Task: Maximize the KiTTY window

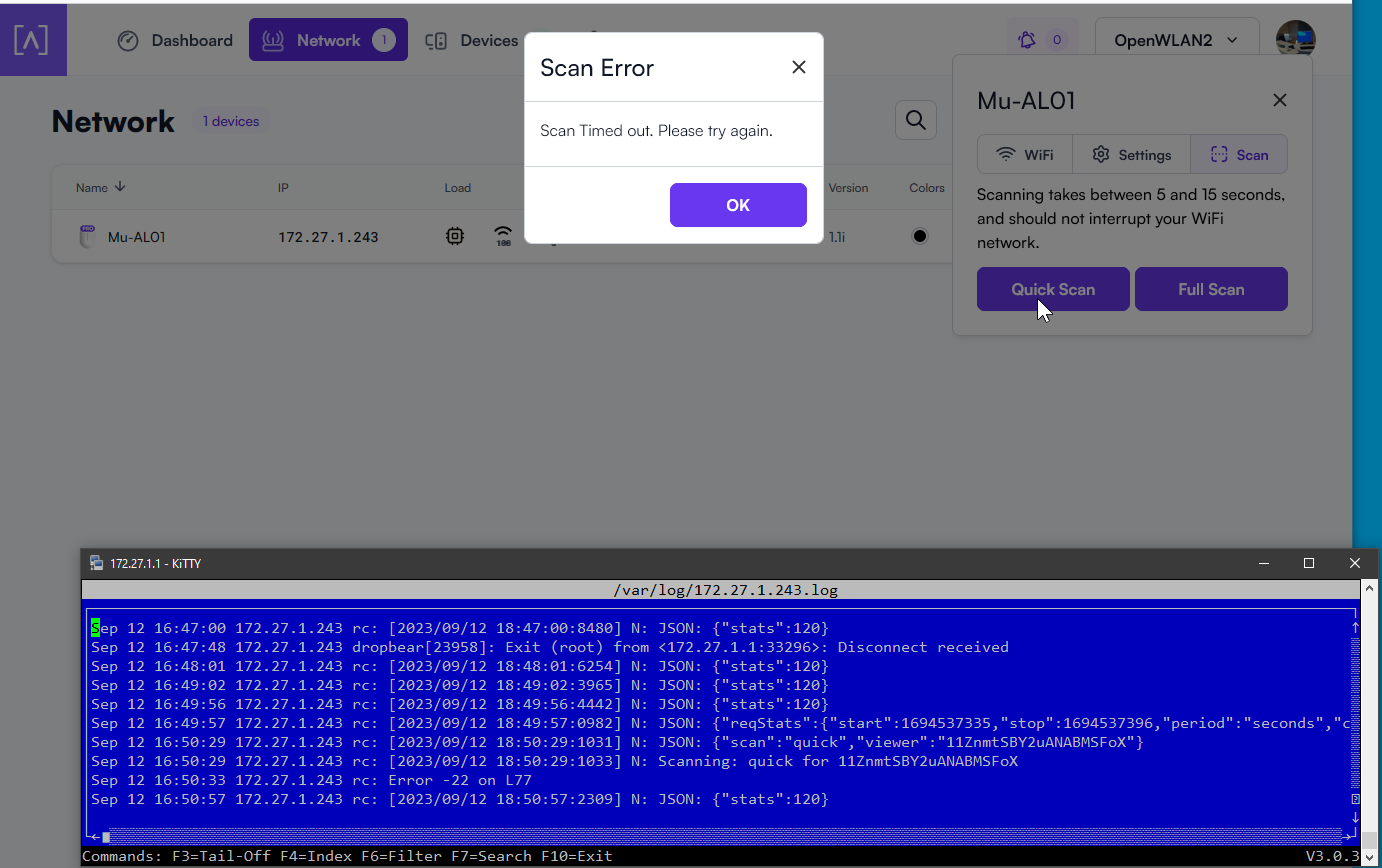Action: click(1309, 563)
